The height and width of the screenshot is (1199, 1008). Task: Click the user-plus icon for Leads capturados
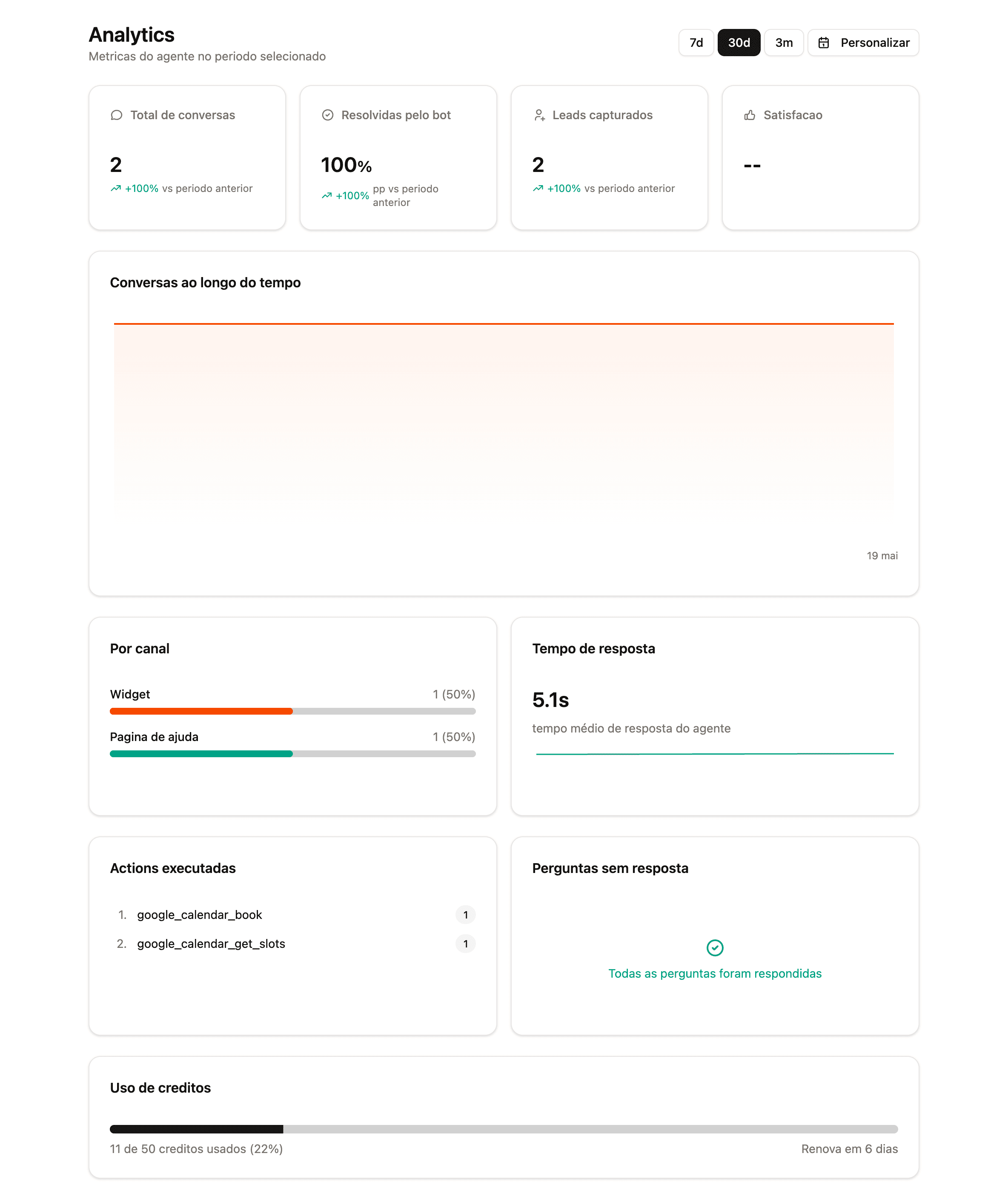click(x=539, y=115)
